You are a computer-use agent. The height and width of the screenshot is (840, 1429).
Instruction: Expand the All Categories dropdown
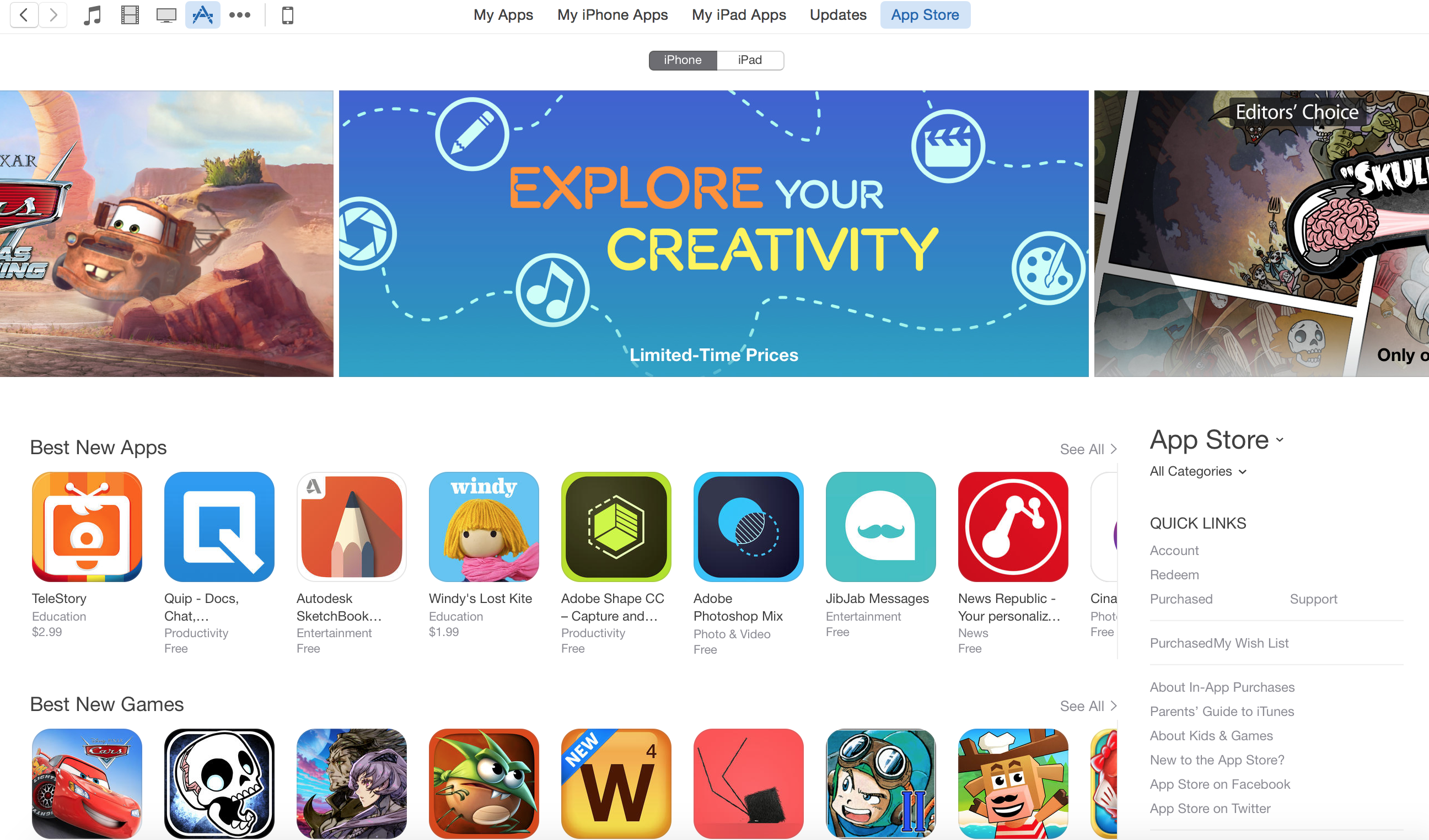[x=1197, y=471]
